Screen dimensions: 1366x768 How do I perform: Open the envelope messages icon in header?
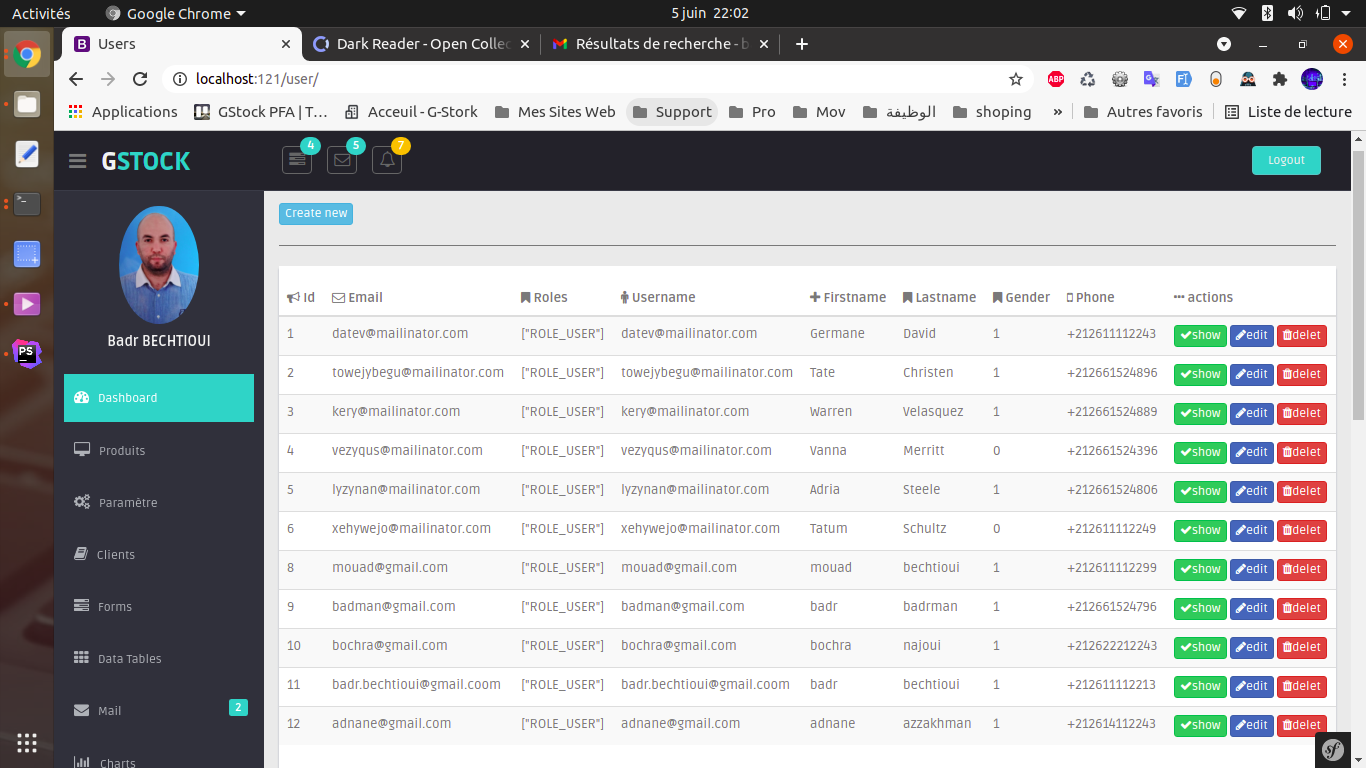point(341,160)
